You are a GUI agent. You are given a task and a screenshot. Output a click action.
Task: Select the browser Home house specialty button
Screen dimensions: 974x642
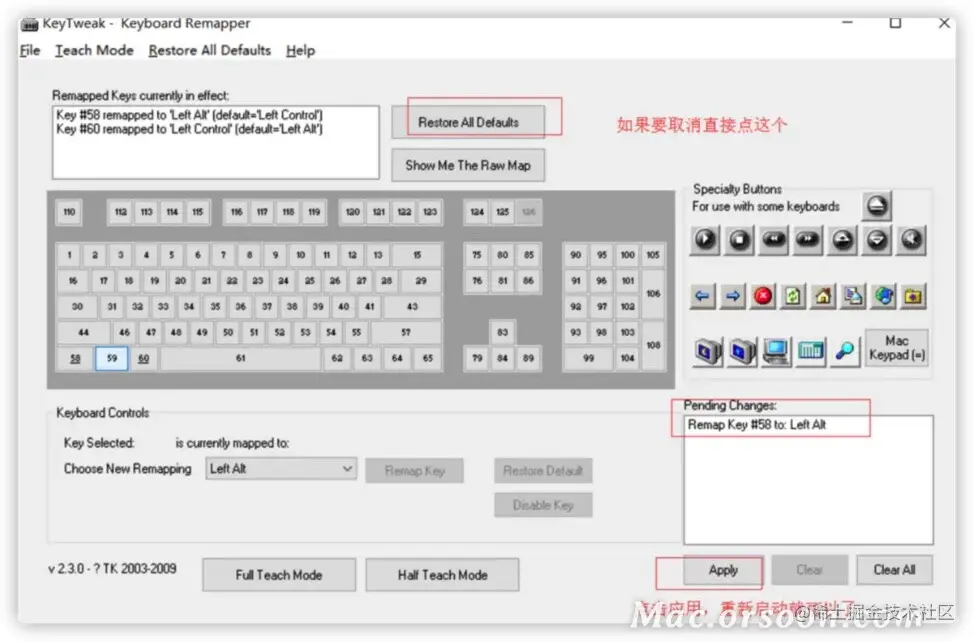pyautogui.click(x=823, y=296)
